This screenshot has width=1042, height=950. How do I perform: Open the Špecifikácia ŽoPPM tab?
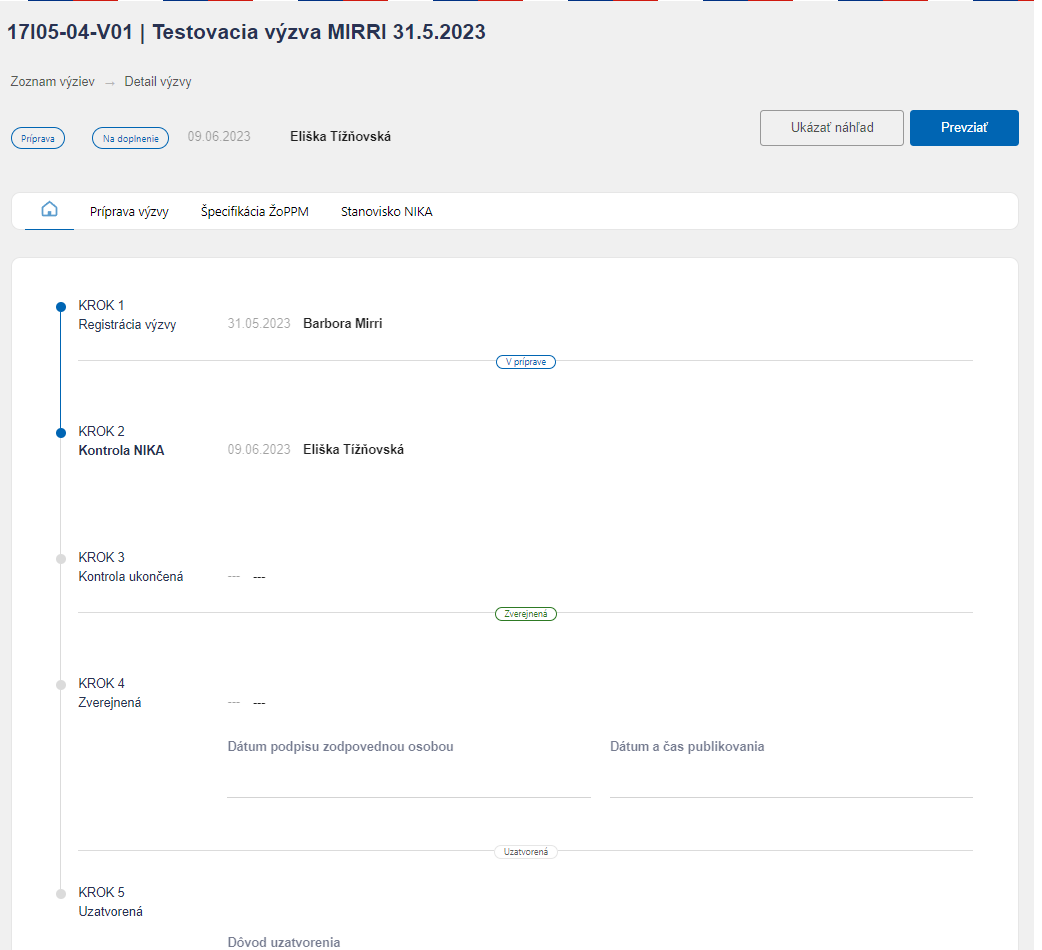coord(255,212)
